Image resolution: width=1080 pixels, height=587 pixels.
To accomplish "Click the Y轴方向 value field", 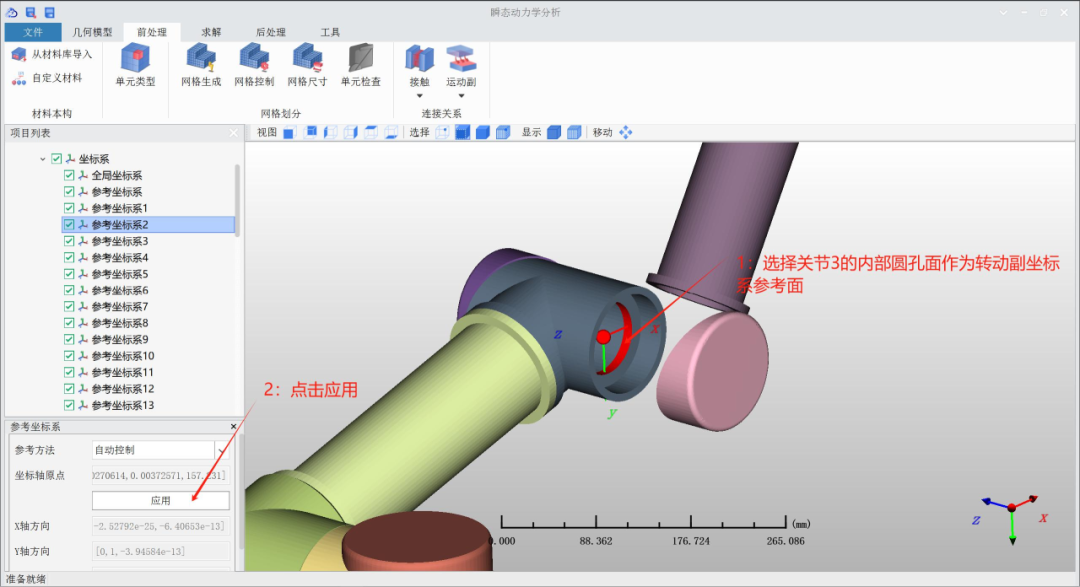I will (x=160, y=552).
